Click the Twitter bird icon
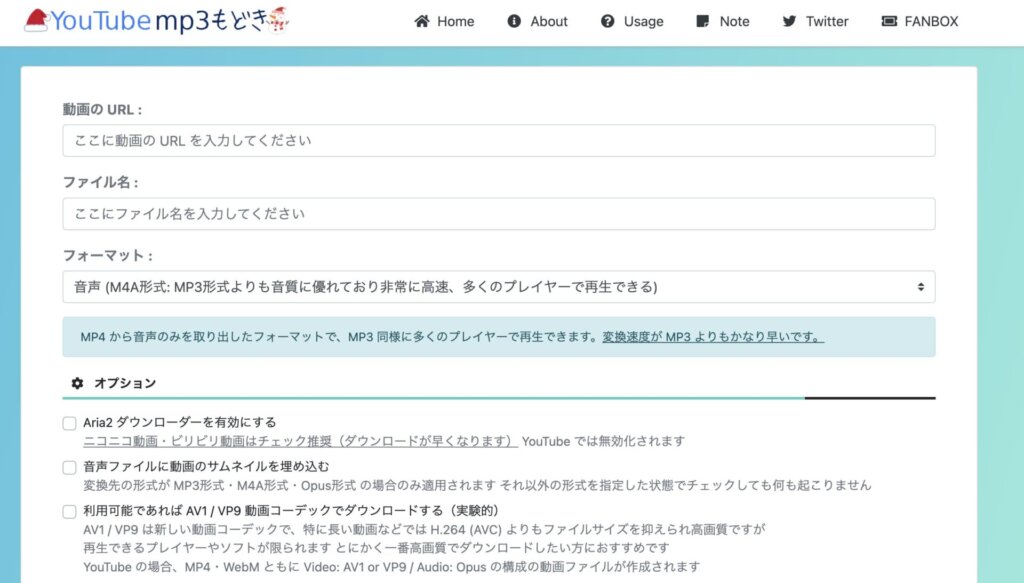The image size is (1024, 583). pos(789,22)
